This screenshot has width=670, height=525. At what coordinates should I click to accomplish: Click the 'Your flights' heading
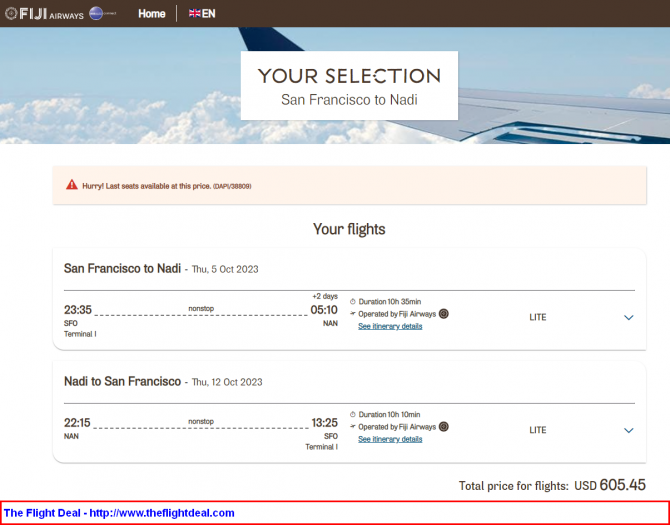point(349,229)
